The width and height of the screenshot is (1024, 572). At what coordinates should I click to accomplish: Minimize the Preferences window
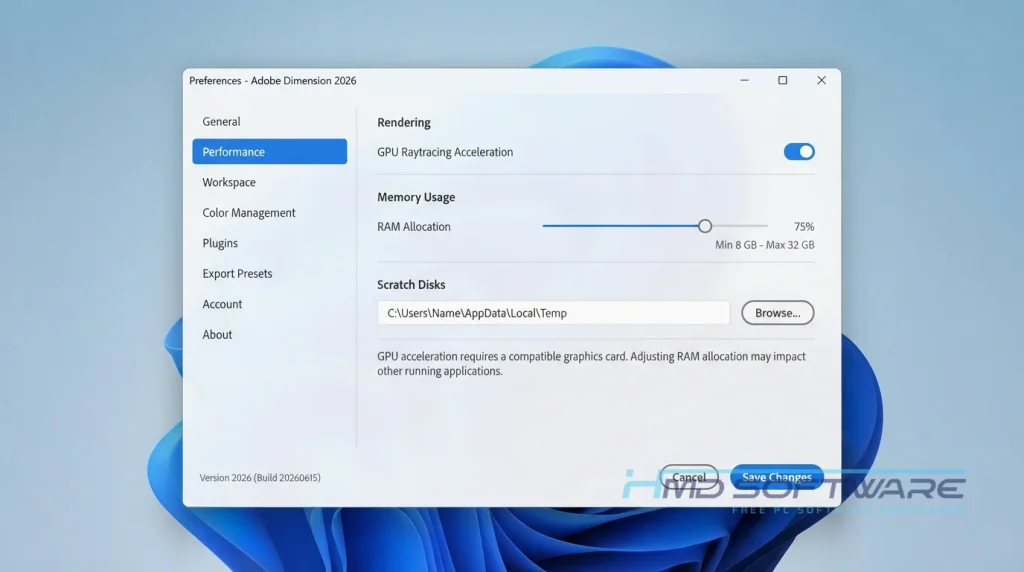744,80
